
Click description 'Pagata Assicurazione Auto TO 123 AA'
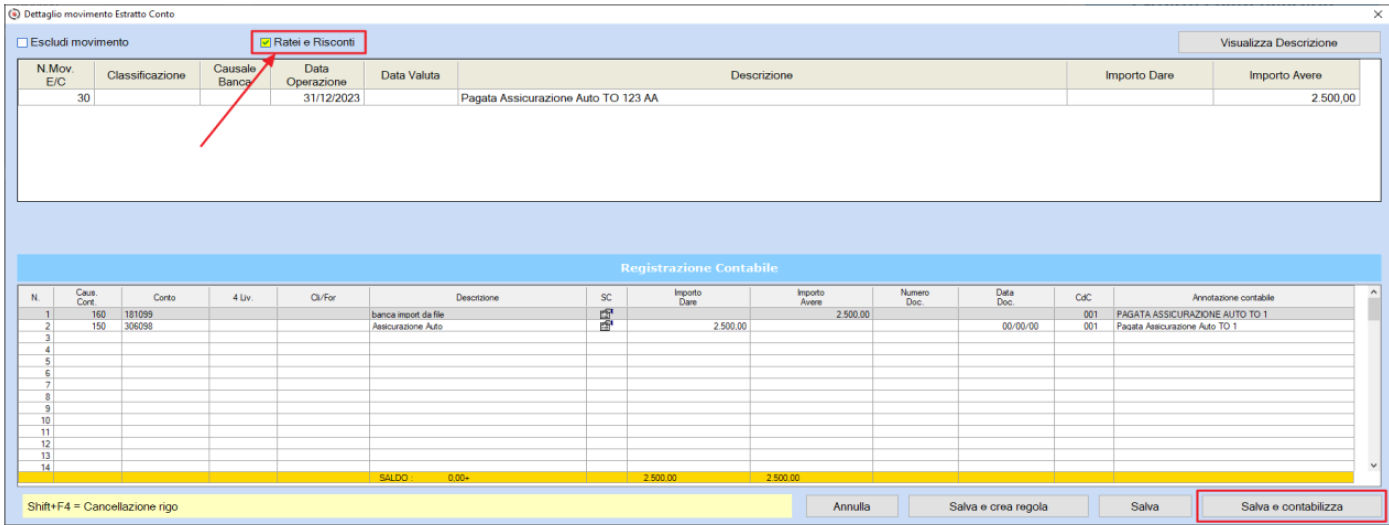click(x=559, y=98)
